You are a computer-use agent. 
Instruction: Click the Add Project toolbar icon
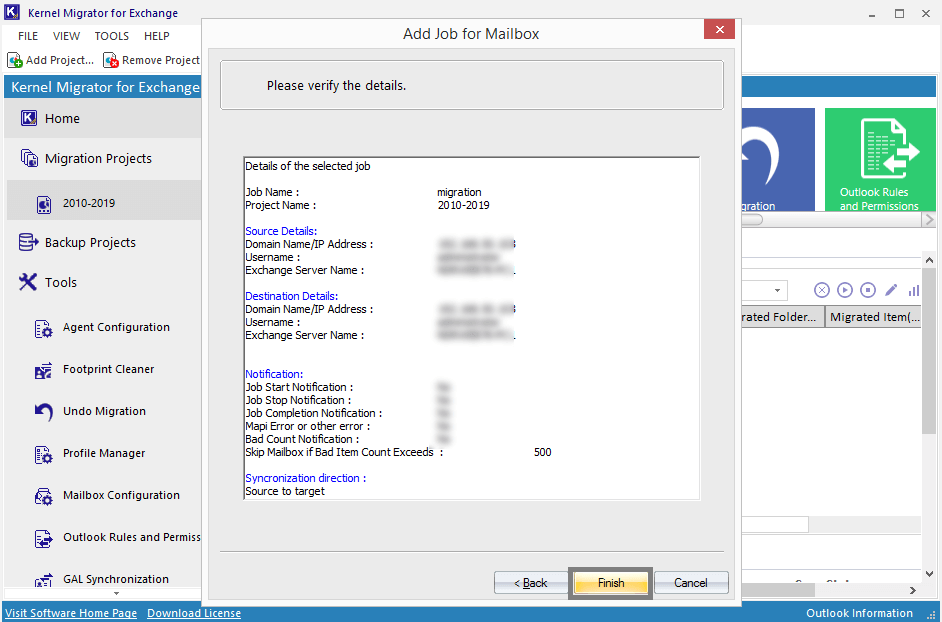[x=15, y=60]
